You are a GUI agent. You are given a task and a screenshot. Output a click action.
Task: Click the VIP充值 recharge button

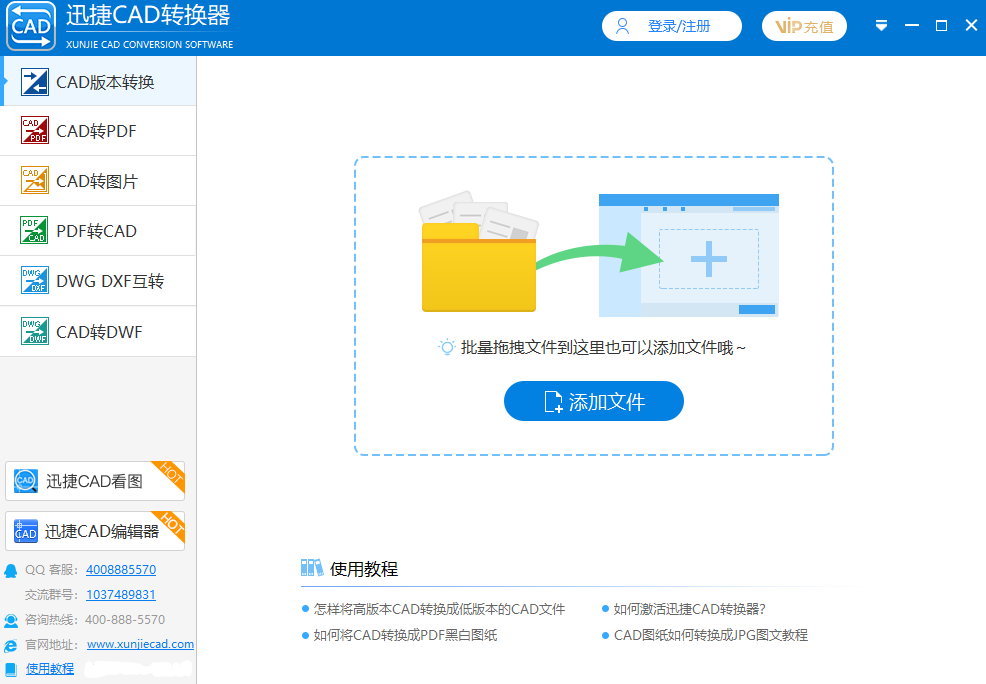click(804, 26)
